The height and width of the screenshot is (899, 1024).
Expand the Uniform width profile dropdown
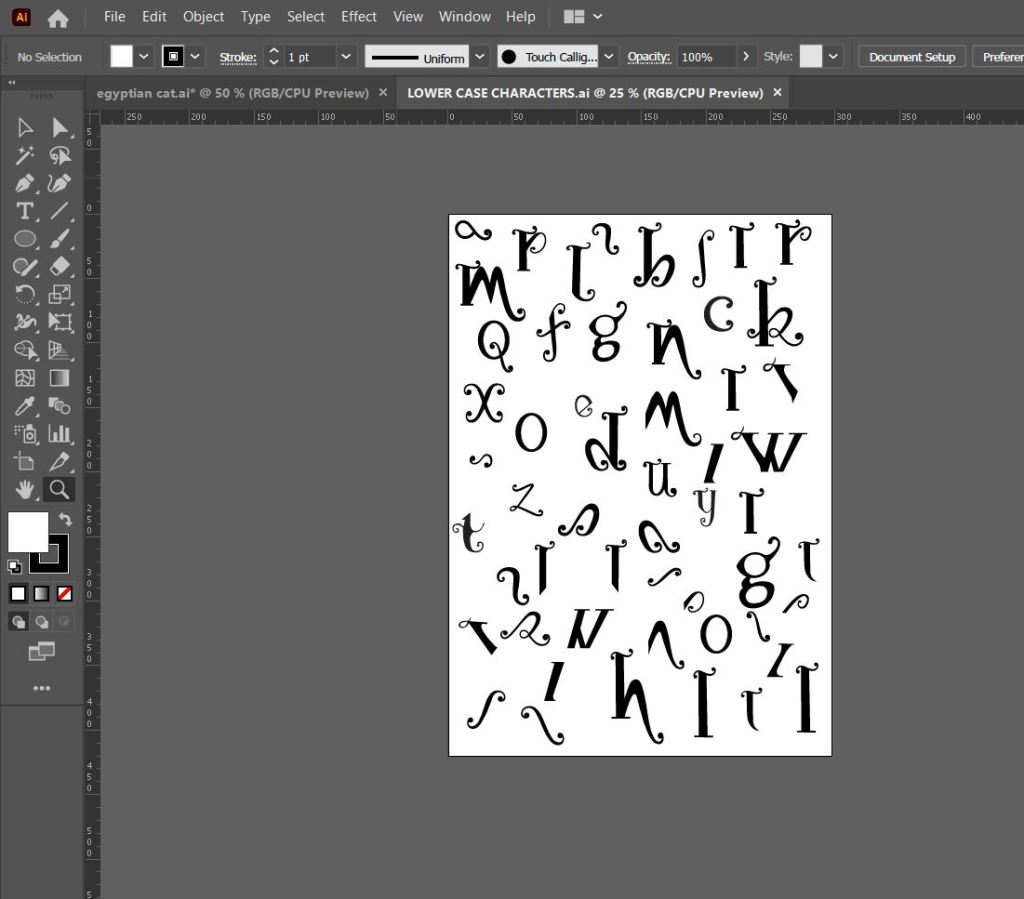[480, 57]
